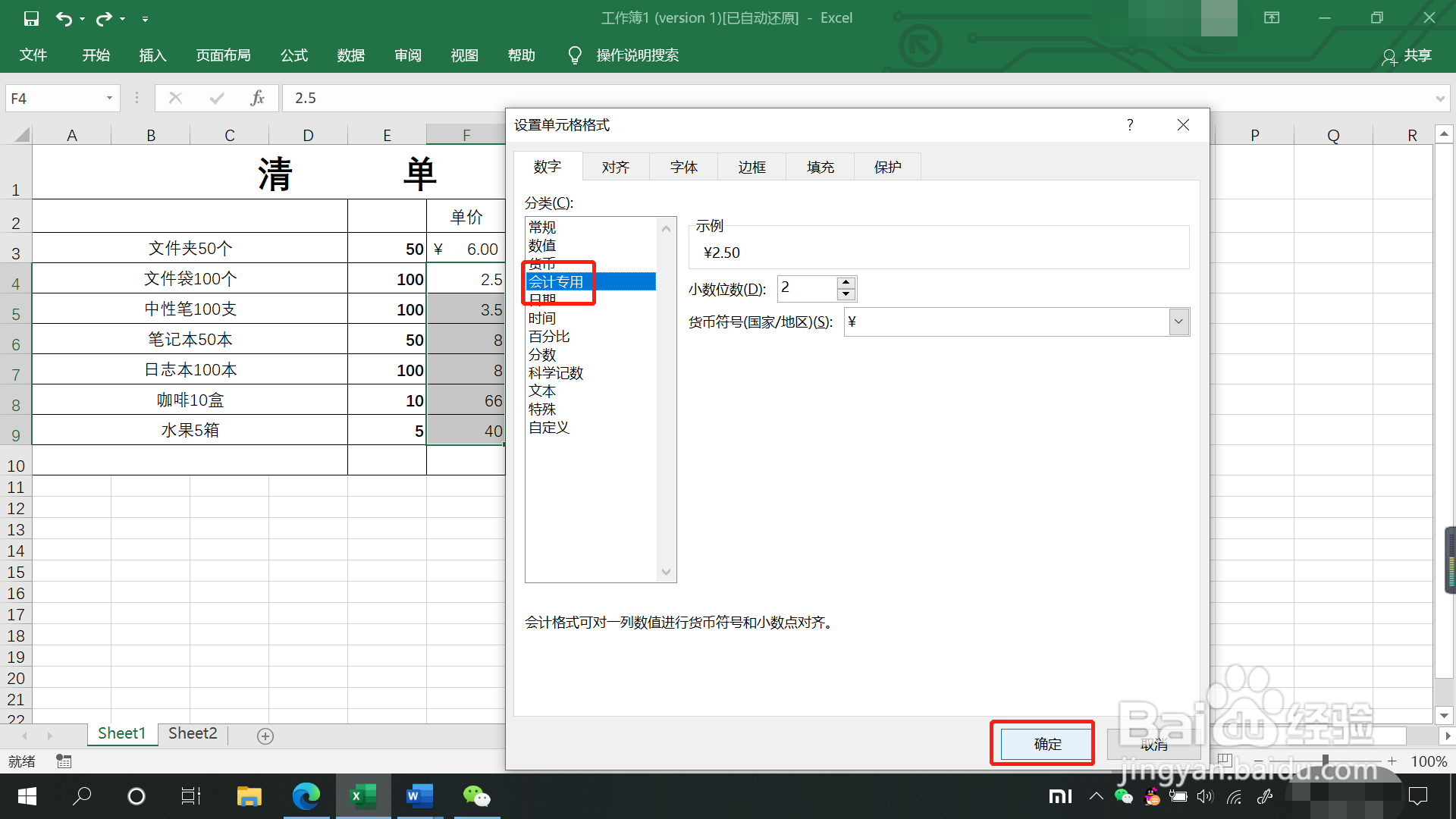The image size is (1456, 819).
Task: Decrease decimal places with down spinner
Action: point(846,294)
